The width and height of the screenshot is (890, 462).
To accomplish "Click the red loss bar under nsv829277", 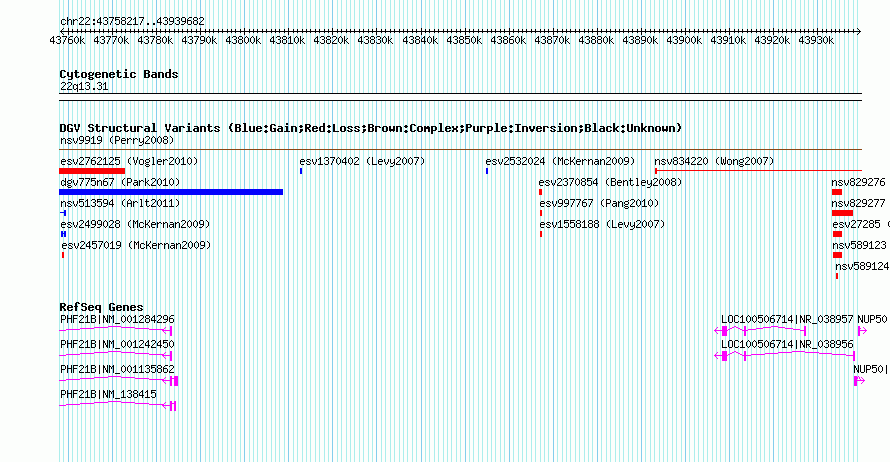I will click(842, 213).
